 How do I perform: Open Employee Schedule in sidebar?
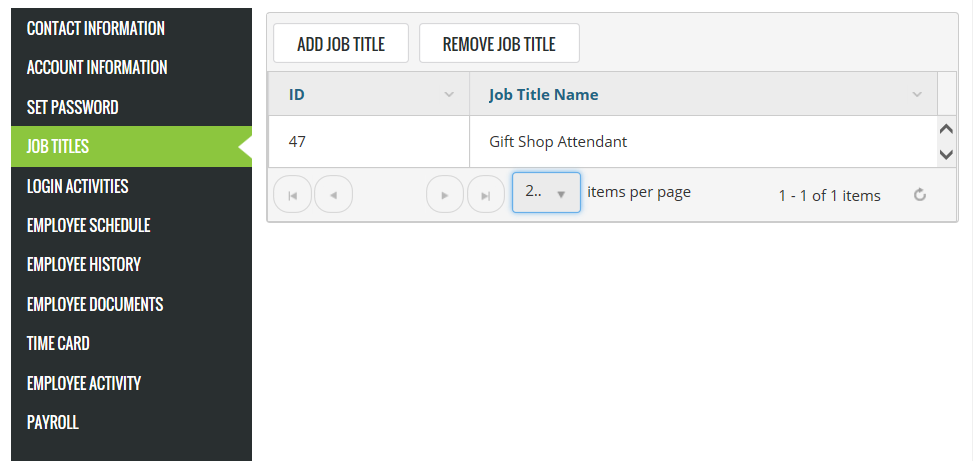coord(89,225)
